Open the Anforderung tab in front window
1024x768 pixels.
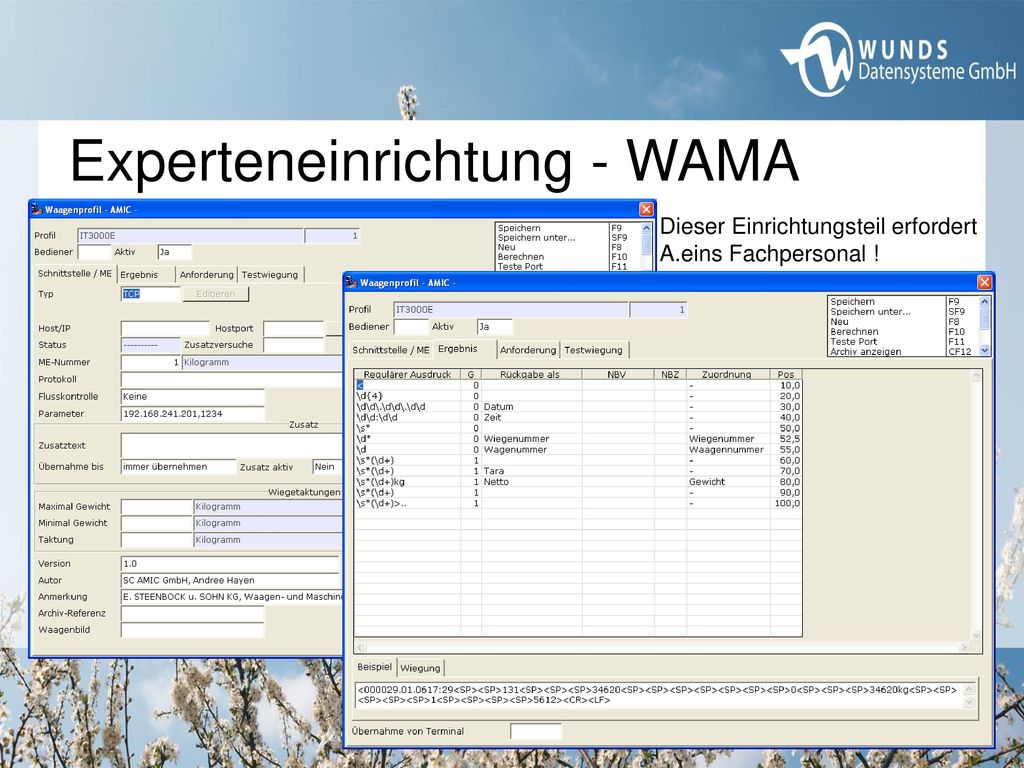click(x=528, y=350)
